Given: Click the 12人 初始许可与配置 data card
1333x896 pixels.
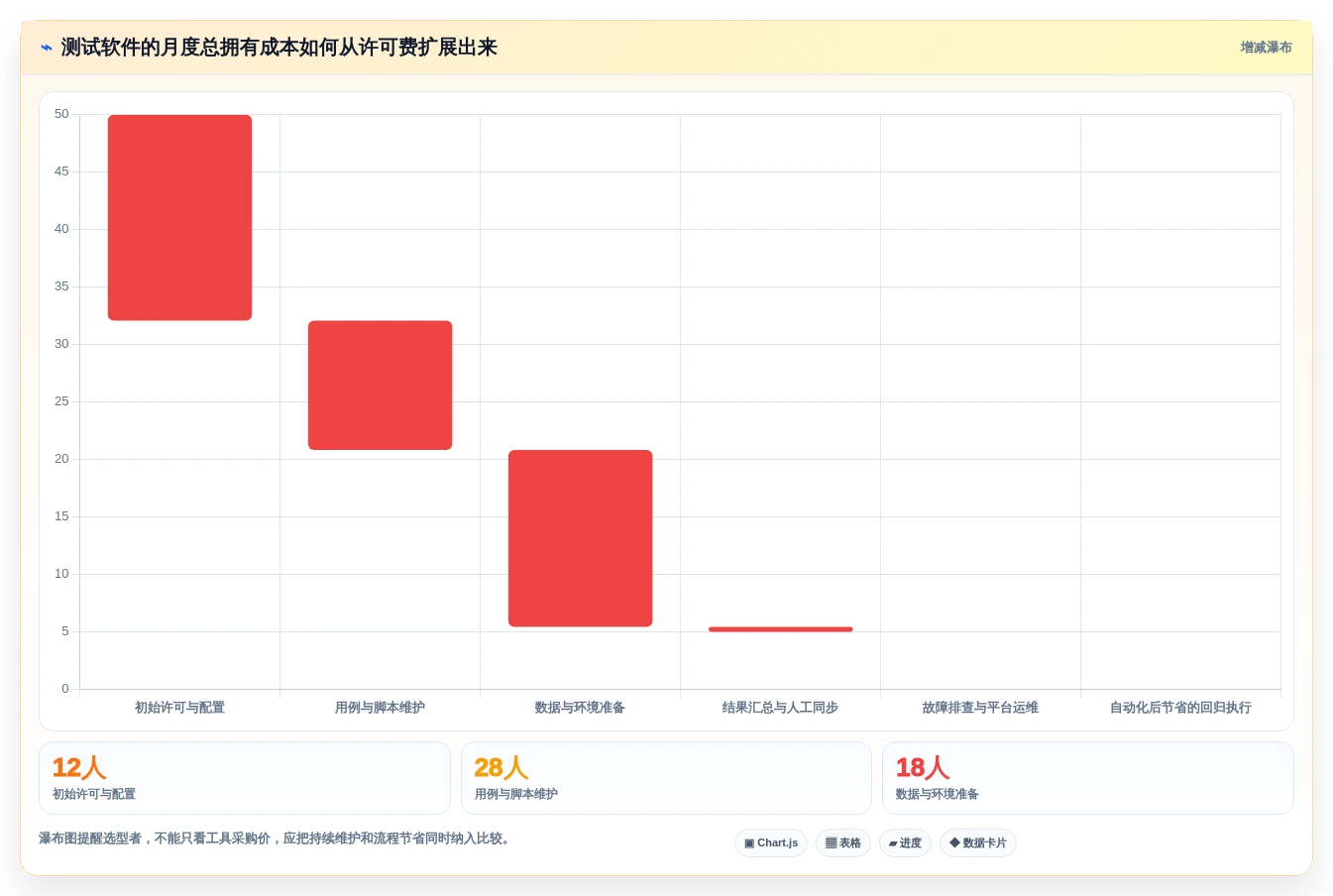Looking at the screenshot, I should [x=245, y=778].
